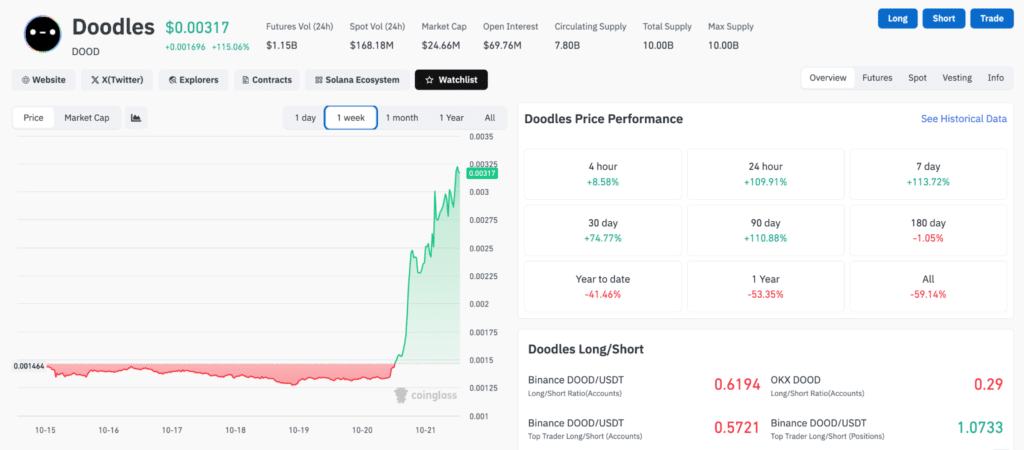This screenshot has height=450, width=1024.
Task: Set chart range to All
Action: [x=490, y=118]
